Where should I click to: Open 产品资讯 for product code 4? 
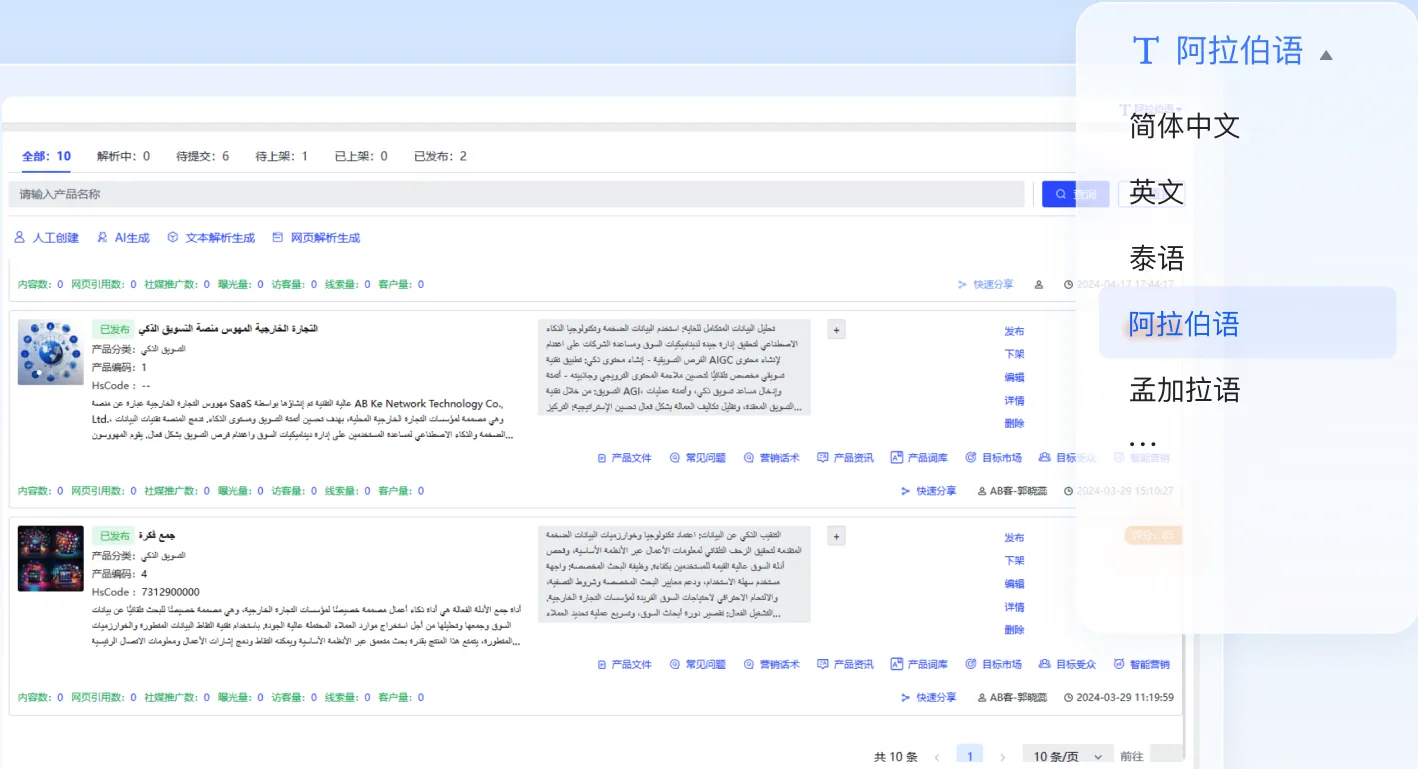coord(846,664)
